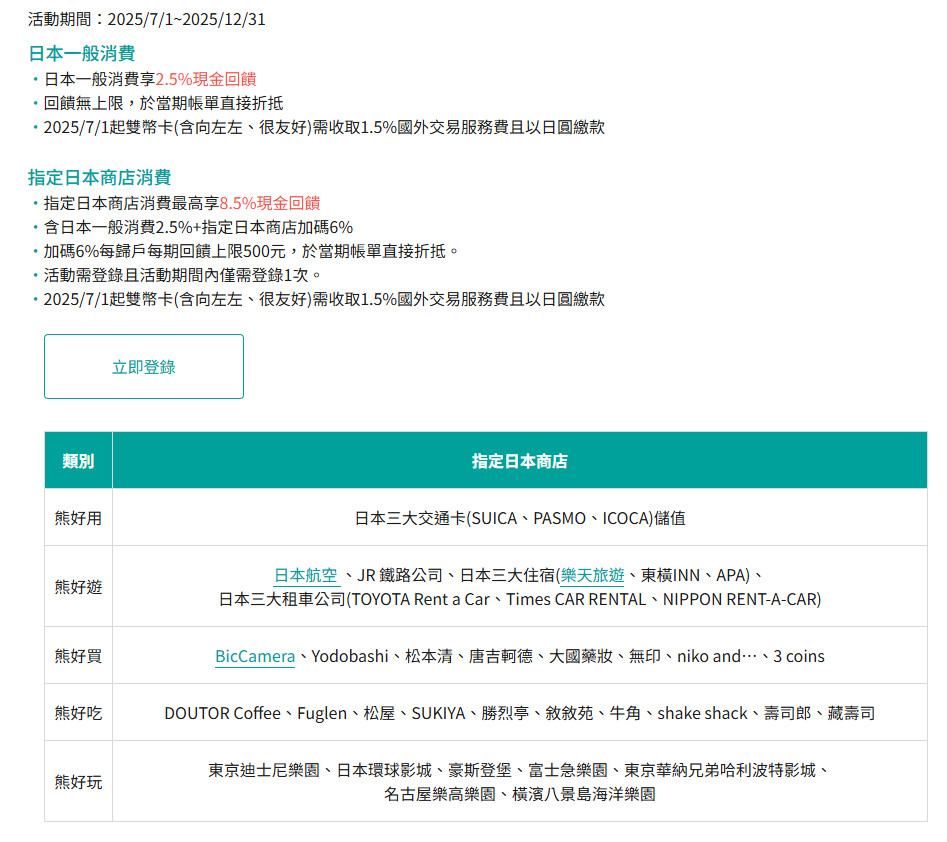Click the DOUTOR Coffee restaurant list cell
Screen dimensions: 947x842
pyautogui.click(x=519, y=713)
